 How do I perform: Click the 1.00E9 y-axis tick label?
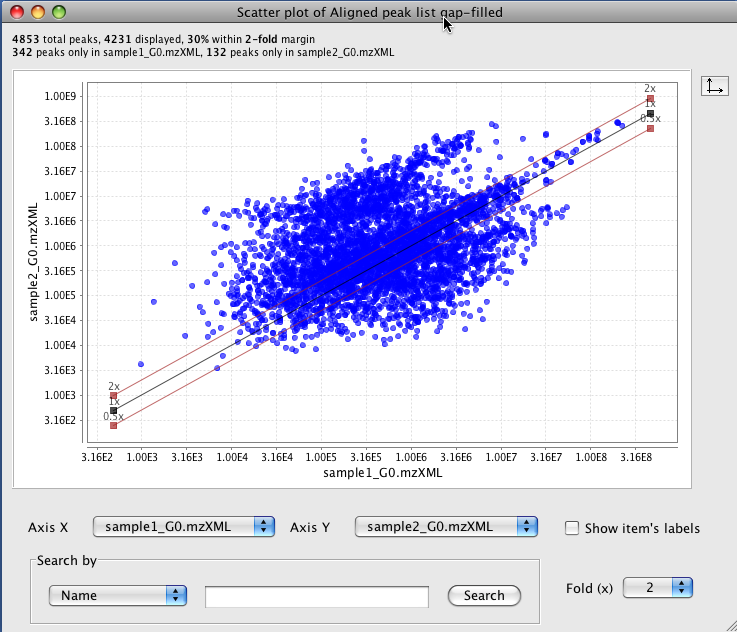[x=60, y=96]
